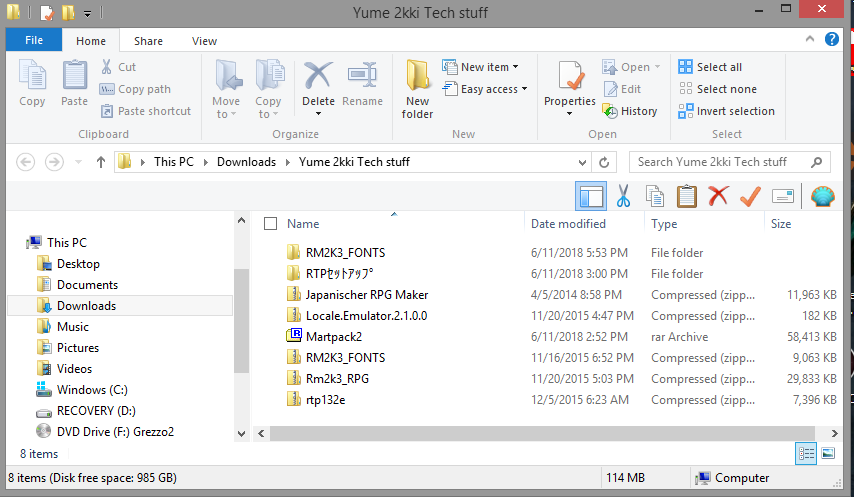The width and height of the screenshot is (854, 497).
Task: Click the scissors Cut icon in Classic toolbar
Action: [x=623, y=195]
